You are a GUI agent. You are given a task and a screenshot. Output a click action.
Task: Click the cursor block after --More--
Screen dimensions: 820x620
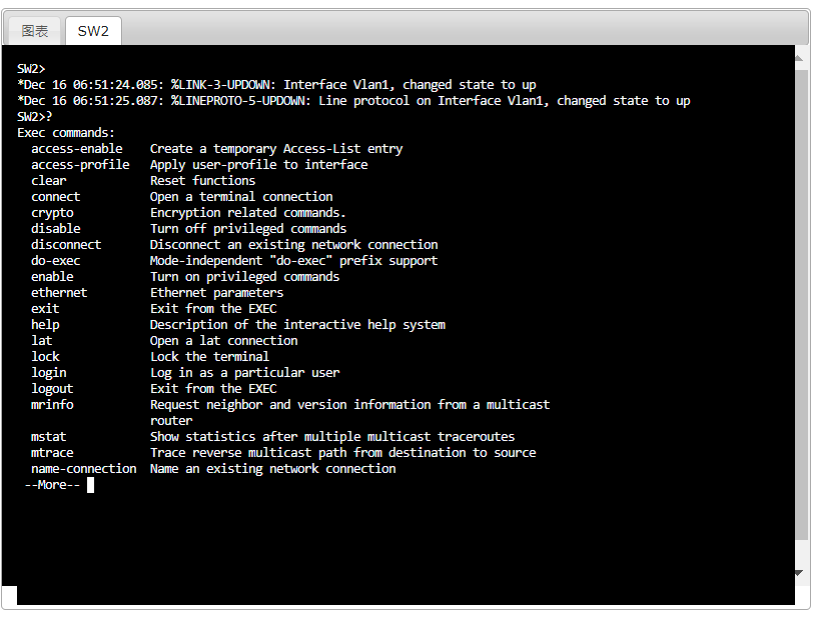90,485
